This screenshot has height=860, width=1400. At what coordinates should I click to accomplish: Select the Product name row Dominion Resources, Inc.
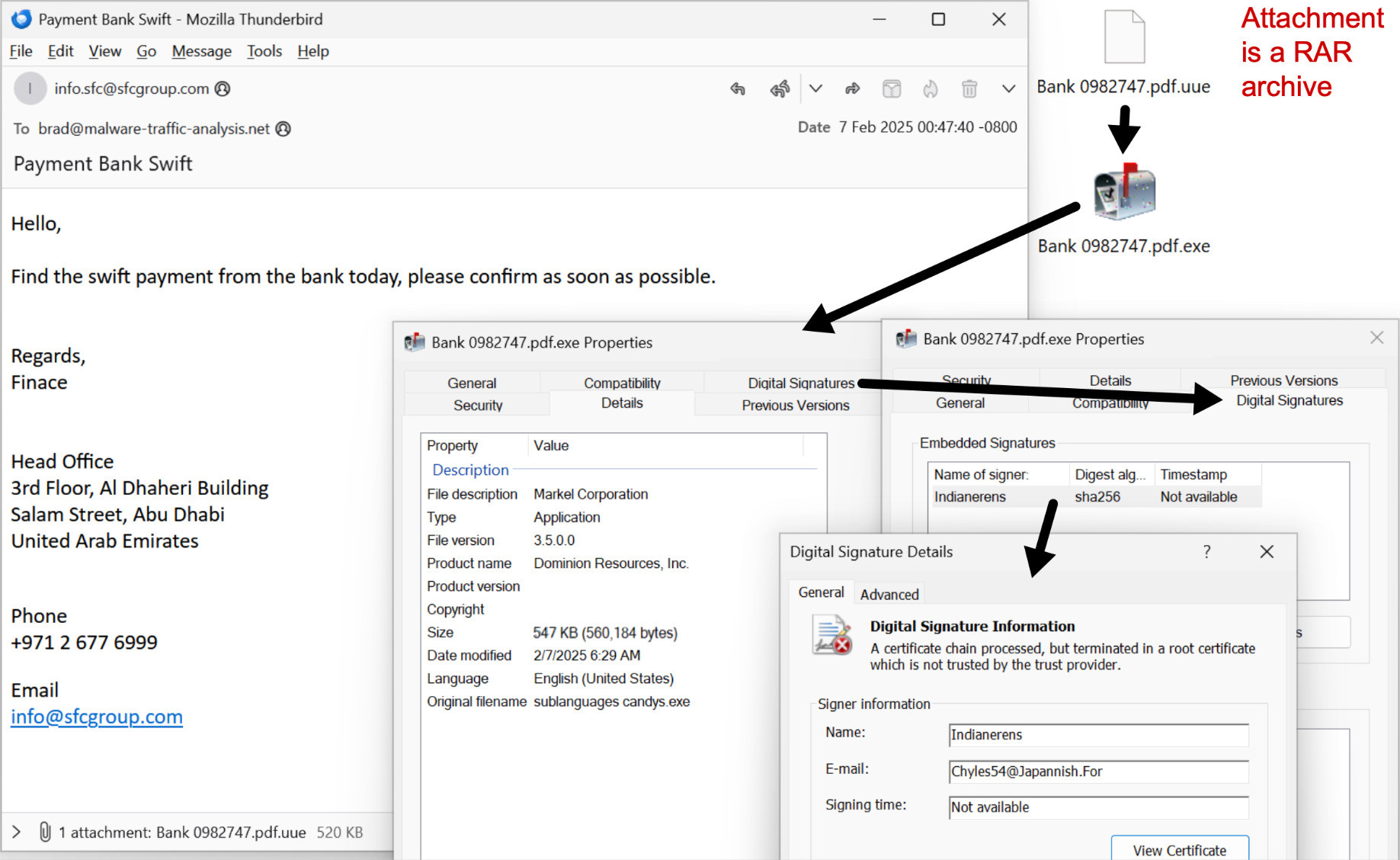[623, 563]
